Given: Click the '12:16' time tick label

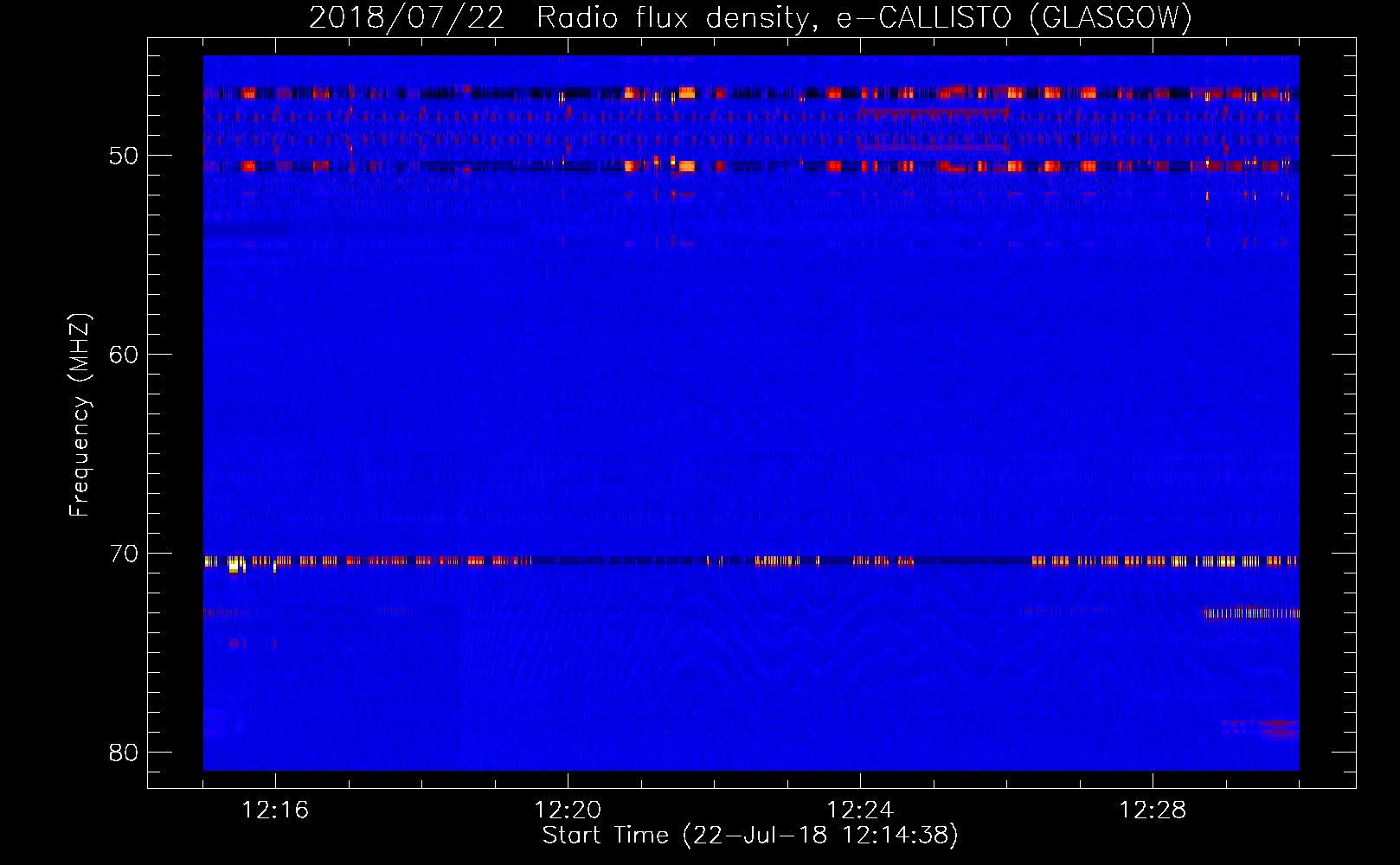Looking at the screenshot, I should click(x=275, y=811).
